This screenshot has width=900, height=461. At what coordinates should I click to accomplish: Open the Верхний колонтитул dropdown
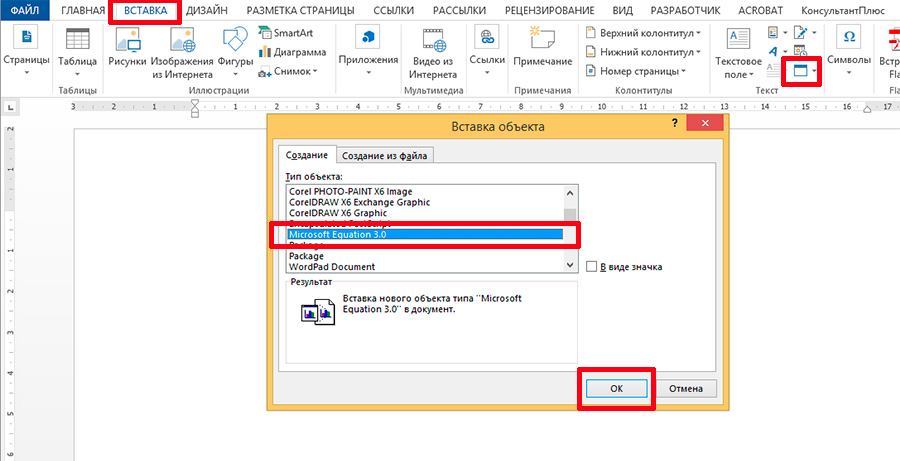[643, 33]
